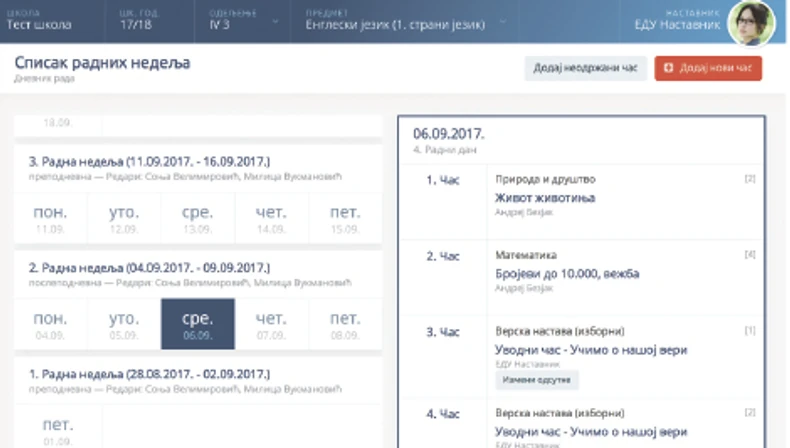Click the teacher profile avatar

pyautogui.click(x=751, y=22)
